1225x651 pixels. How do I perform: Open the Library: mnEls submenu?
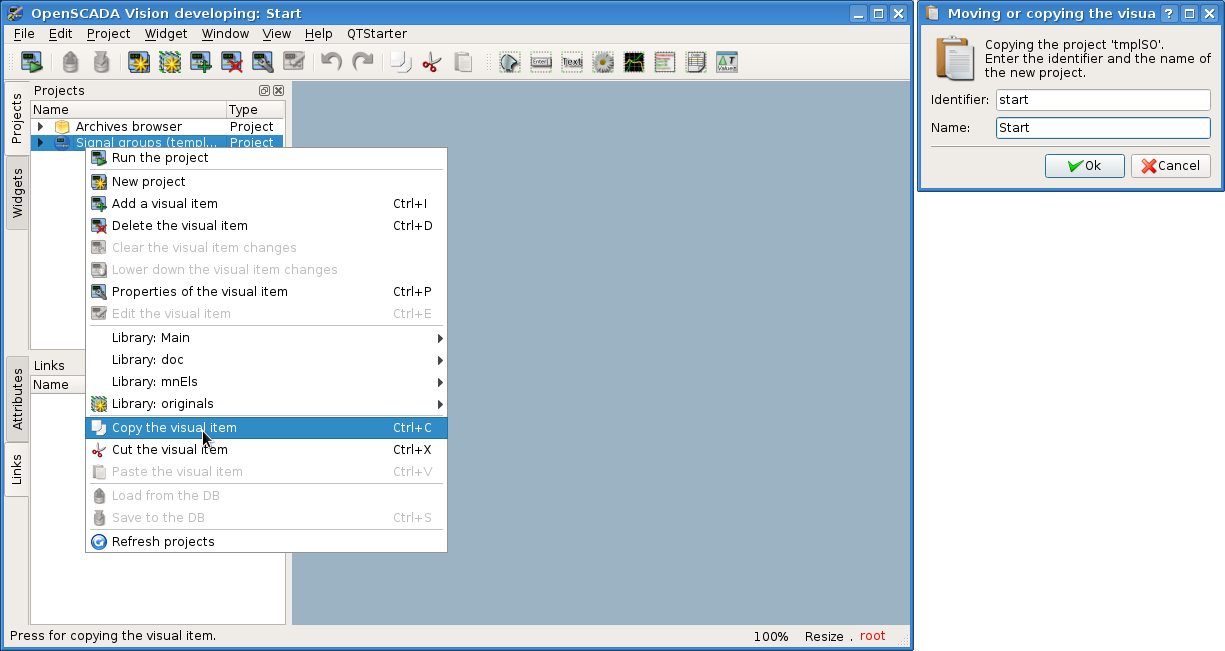click(x=266, y=382)
